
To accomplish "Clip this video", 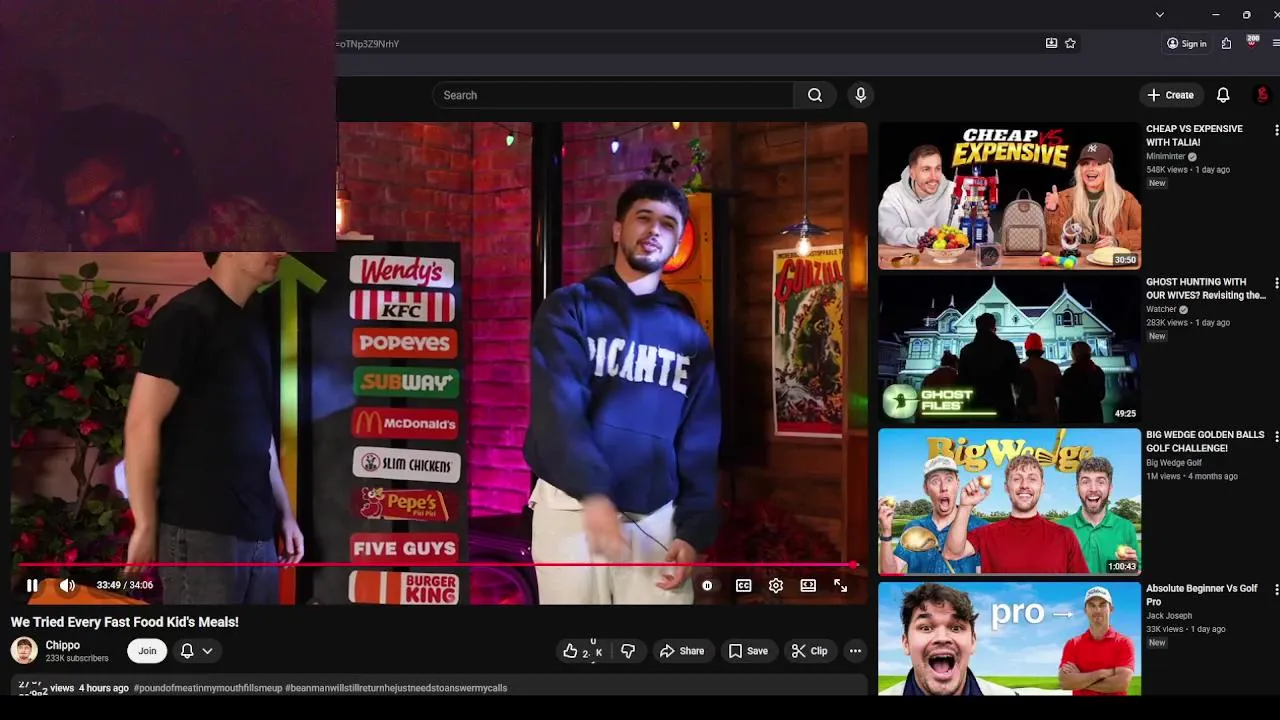I will pyautogui.click(x=809, y=651).
